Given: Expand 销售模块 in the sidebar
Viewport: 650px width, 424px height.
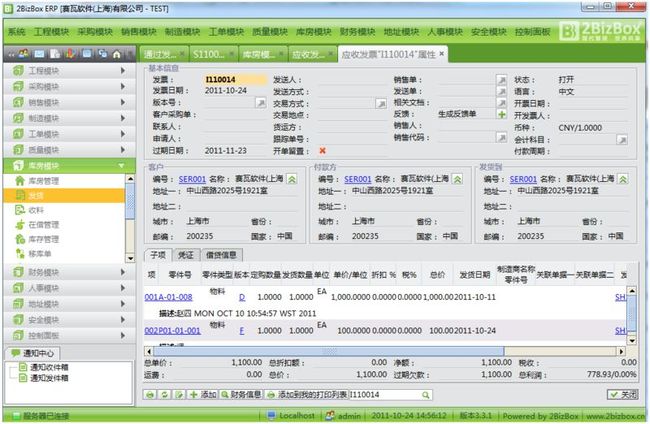Looking at the screenshot, I should 69,102.
